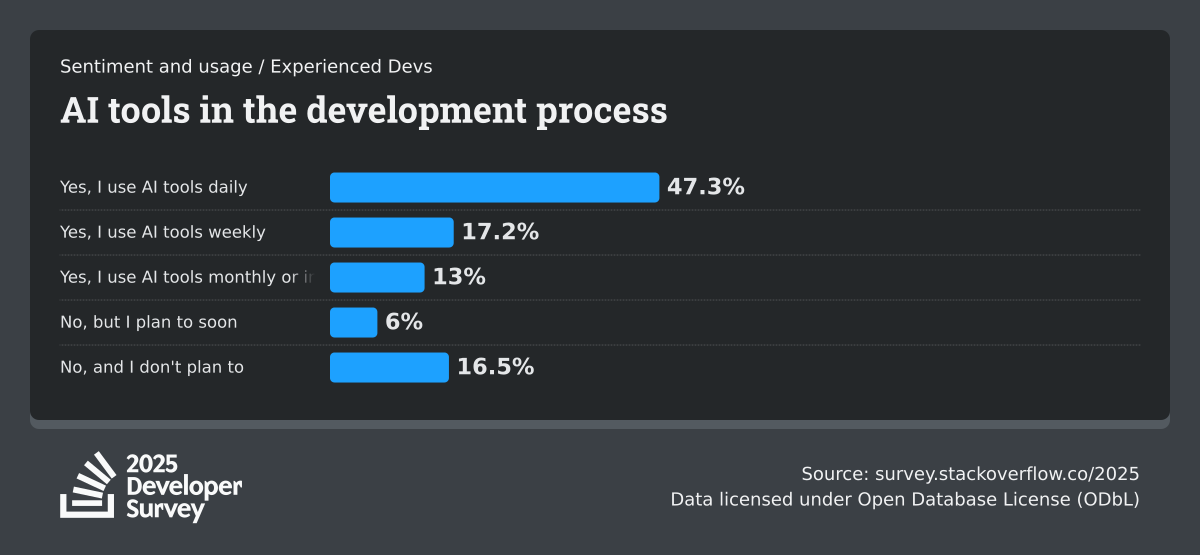Open the survey.stackoverflow.co/2025 source link
Image resolution: width=1200 pixels, height=555 pixels.
[1007, 474]
